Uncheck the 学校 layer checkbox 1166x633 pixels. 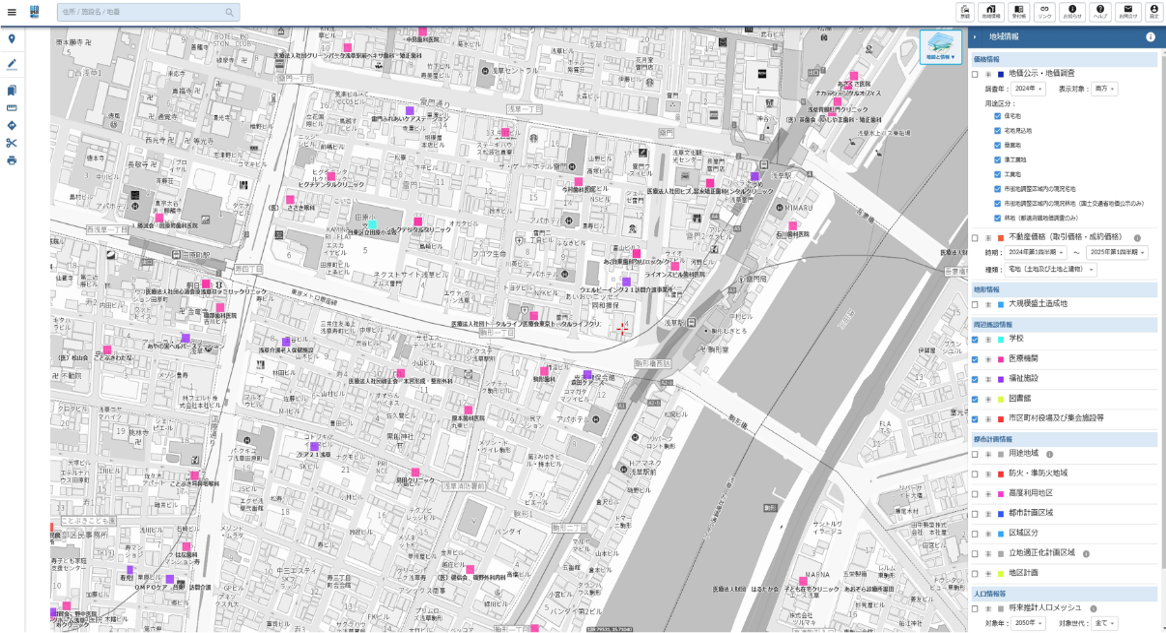click(975, 340)
